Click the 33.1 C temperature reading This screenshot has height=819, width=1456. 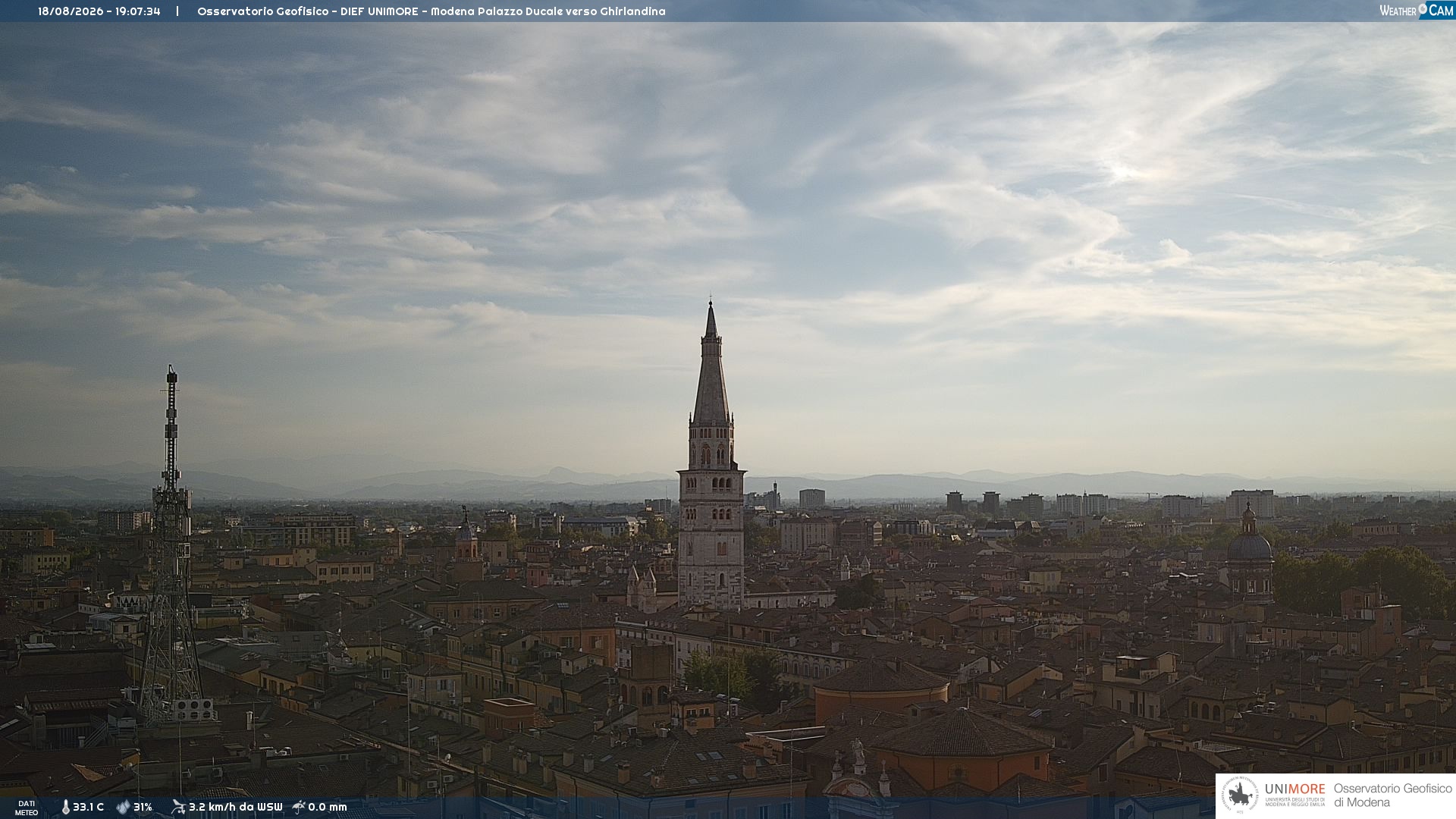click(x=89, y=807)
